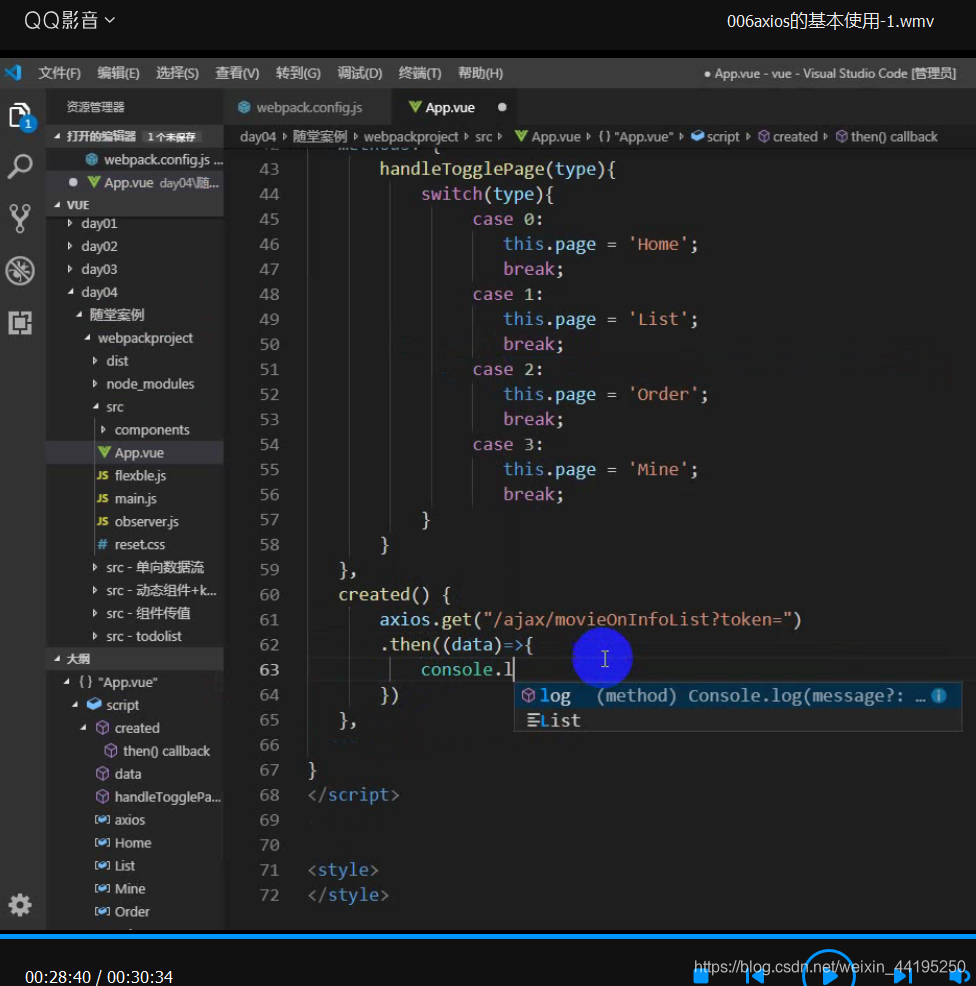Screen dimensions: 976x986
Task: Open the 文件(F) menu
Action: pyautogui.click(x=60, y=74)
